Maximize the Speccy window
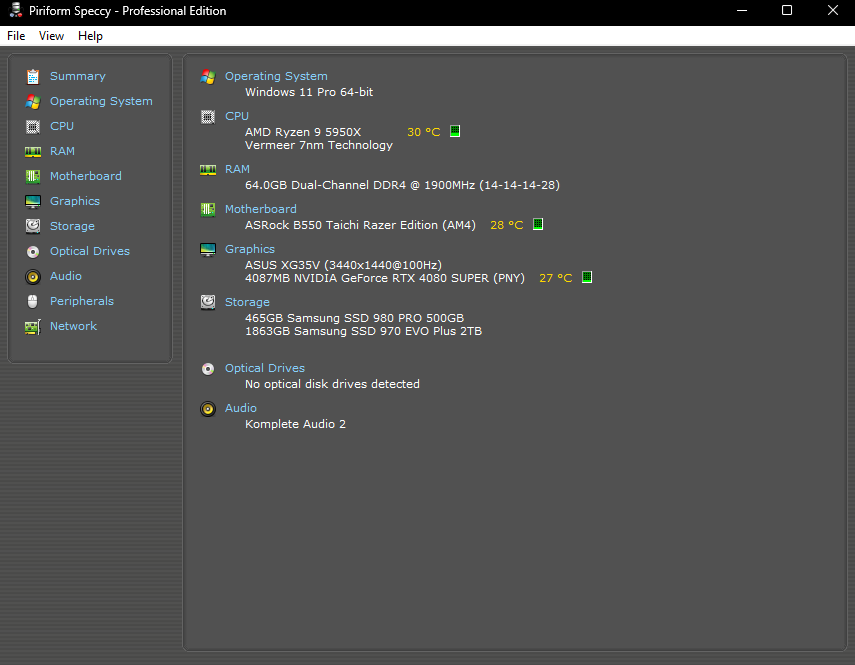 tap(787, 10)
